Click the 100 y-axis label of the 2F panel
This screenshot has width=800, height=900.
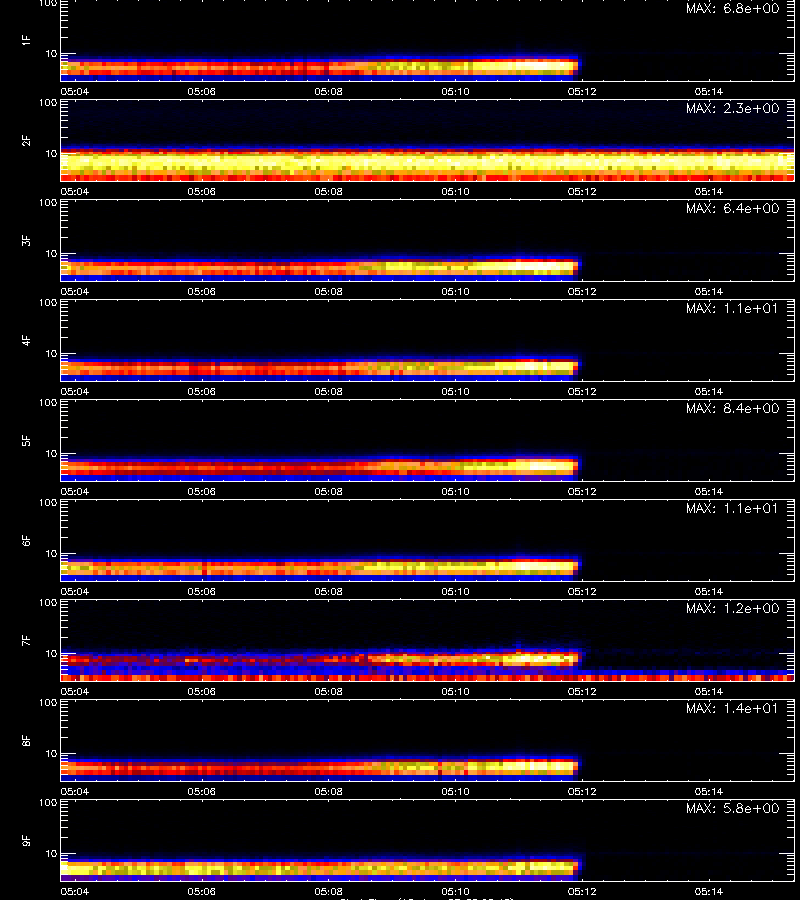pos(48,103)
